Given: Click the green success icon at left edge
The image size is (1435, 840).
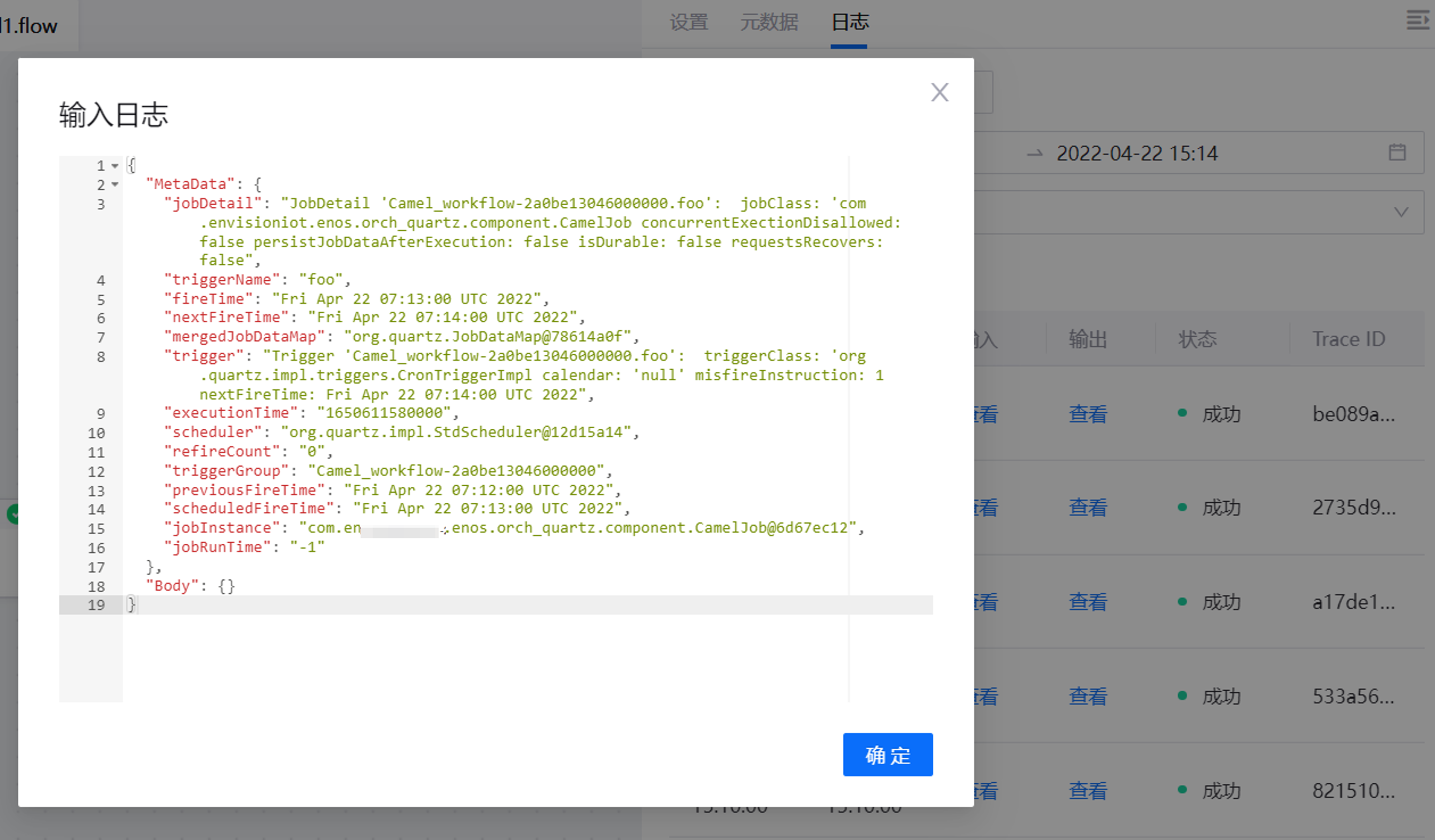Looking at the screenshot, I should [13, 514].
